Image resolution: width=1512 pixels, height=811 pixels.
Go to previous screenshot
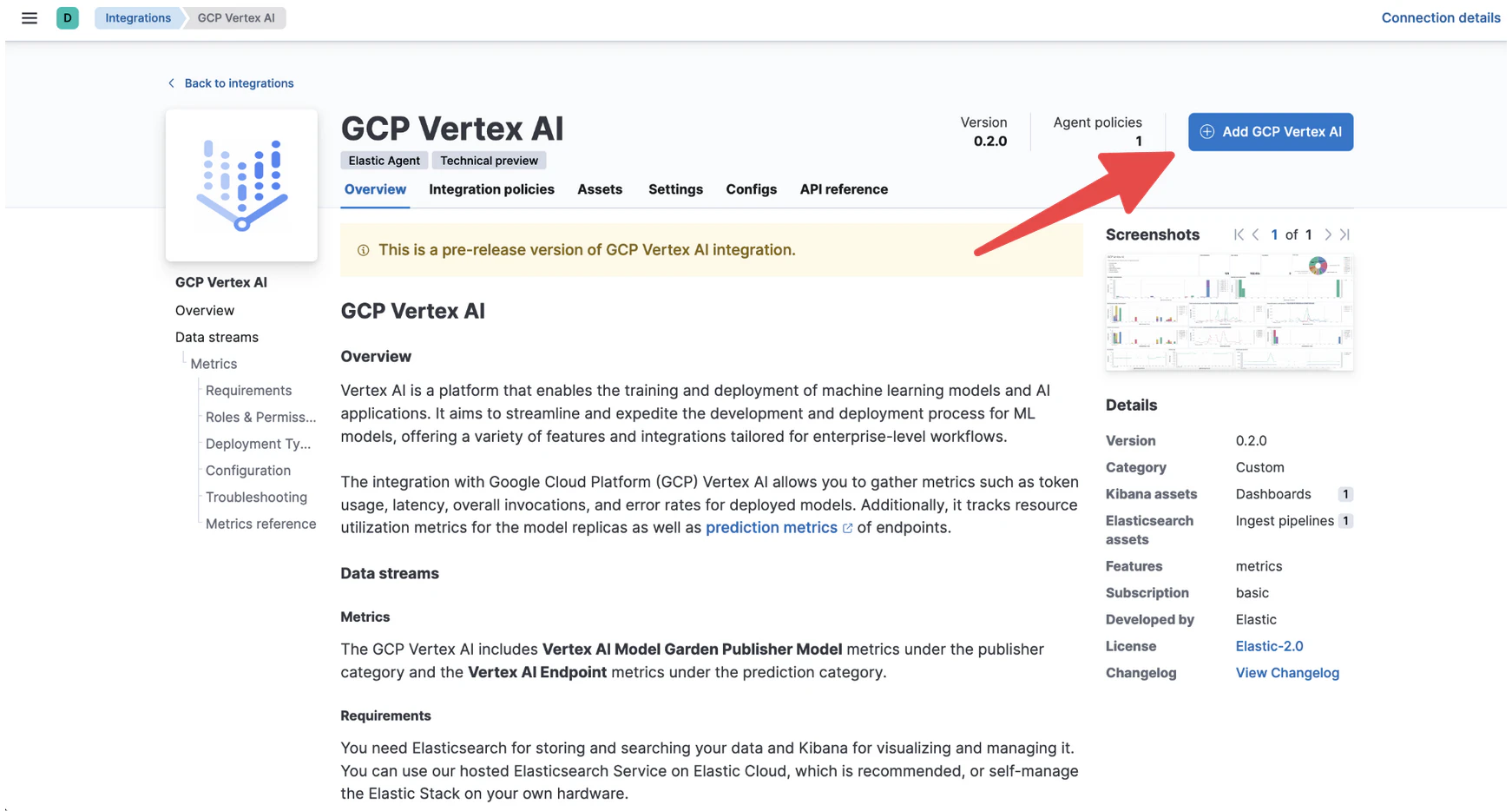tap(1255, 234)
